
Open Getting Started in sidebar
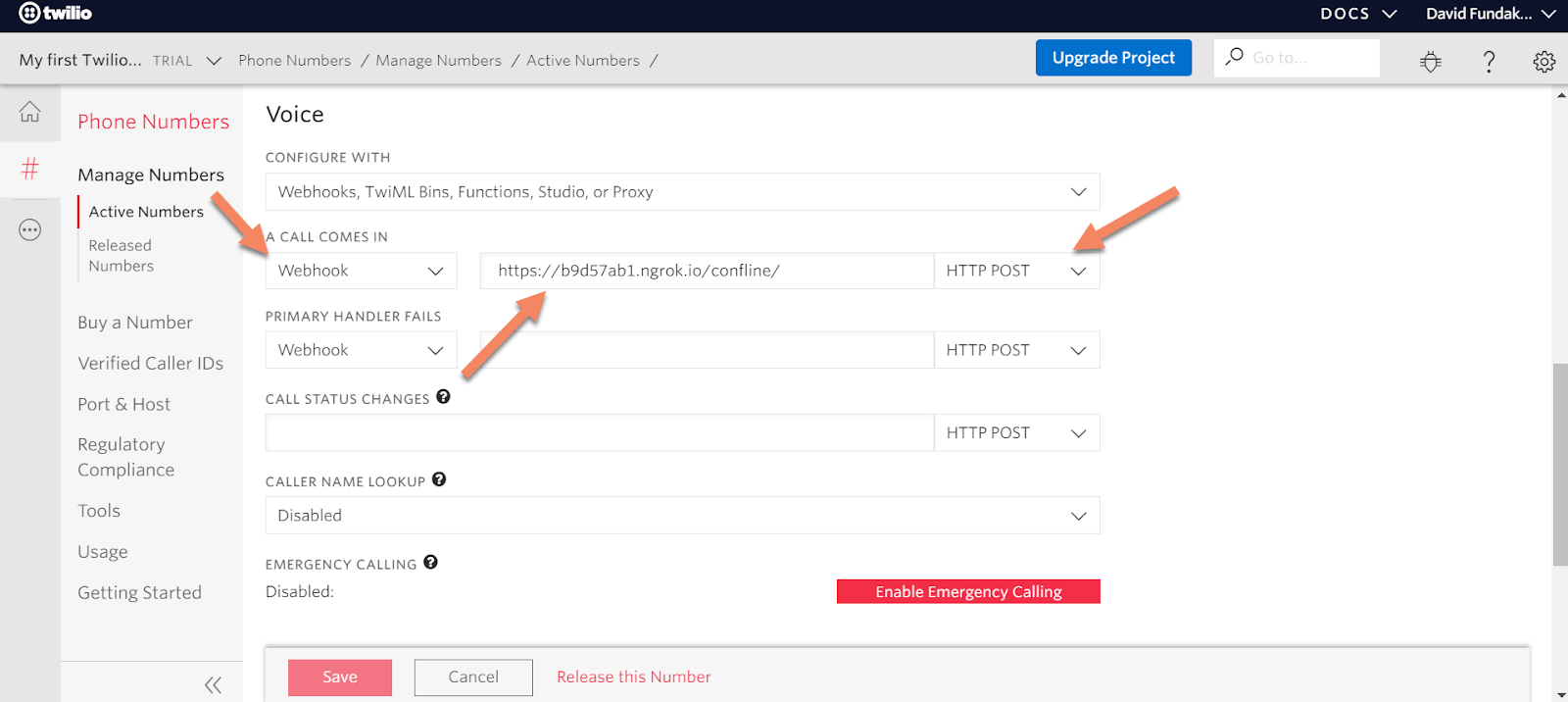pyautogui.click(x=140, y=592)
